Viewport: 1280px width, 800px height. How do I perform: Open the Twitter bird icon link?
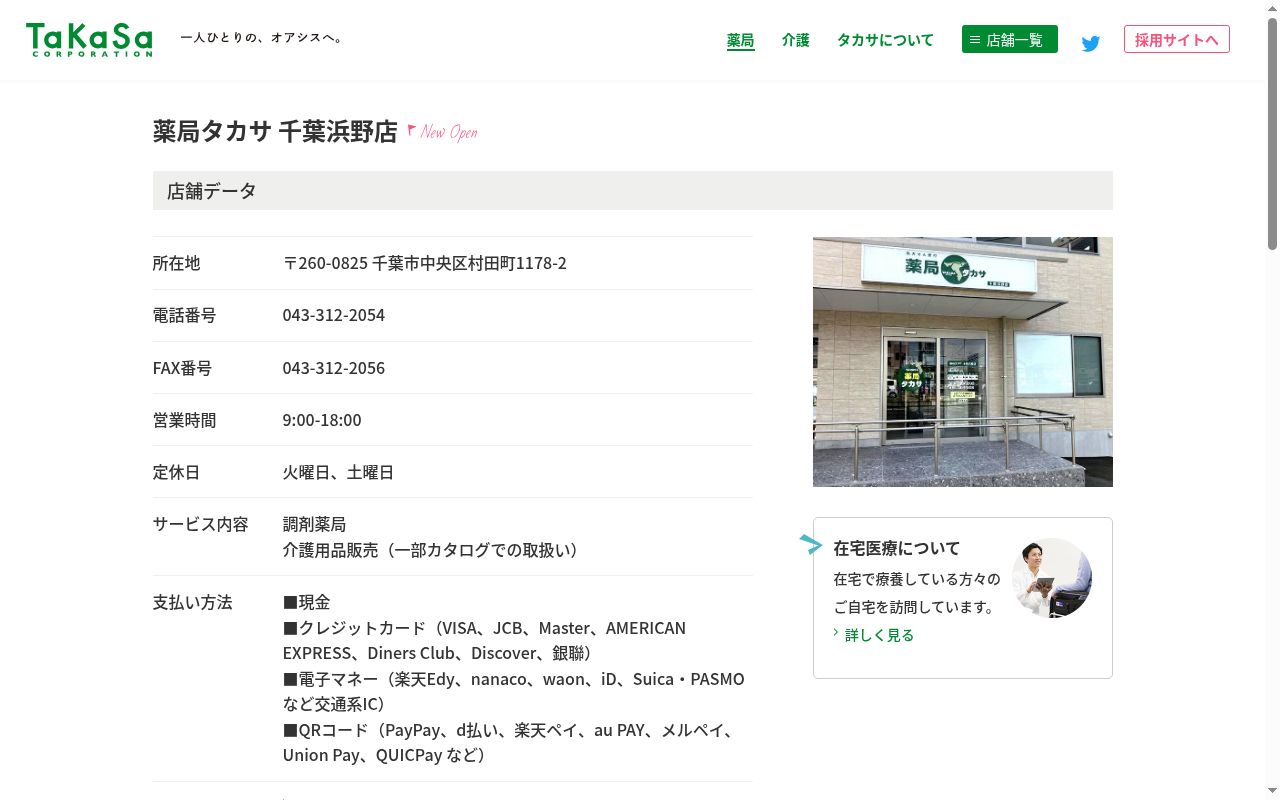click(x=1091, y=44)
